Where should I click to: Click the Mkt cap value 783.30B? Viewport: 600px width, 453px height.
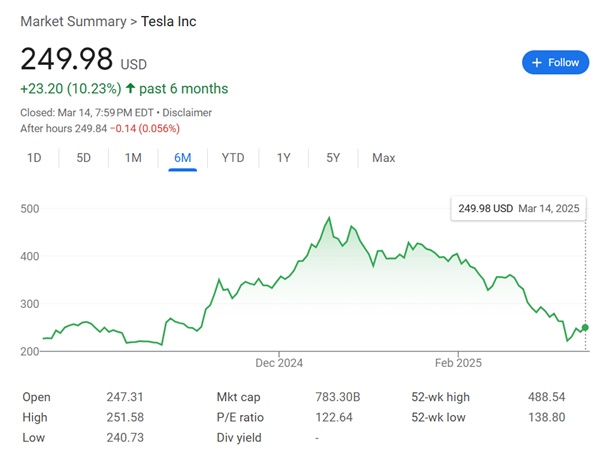tap(337, 397)
